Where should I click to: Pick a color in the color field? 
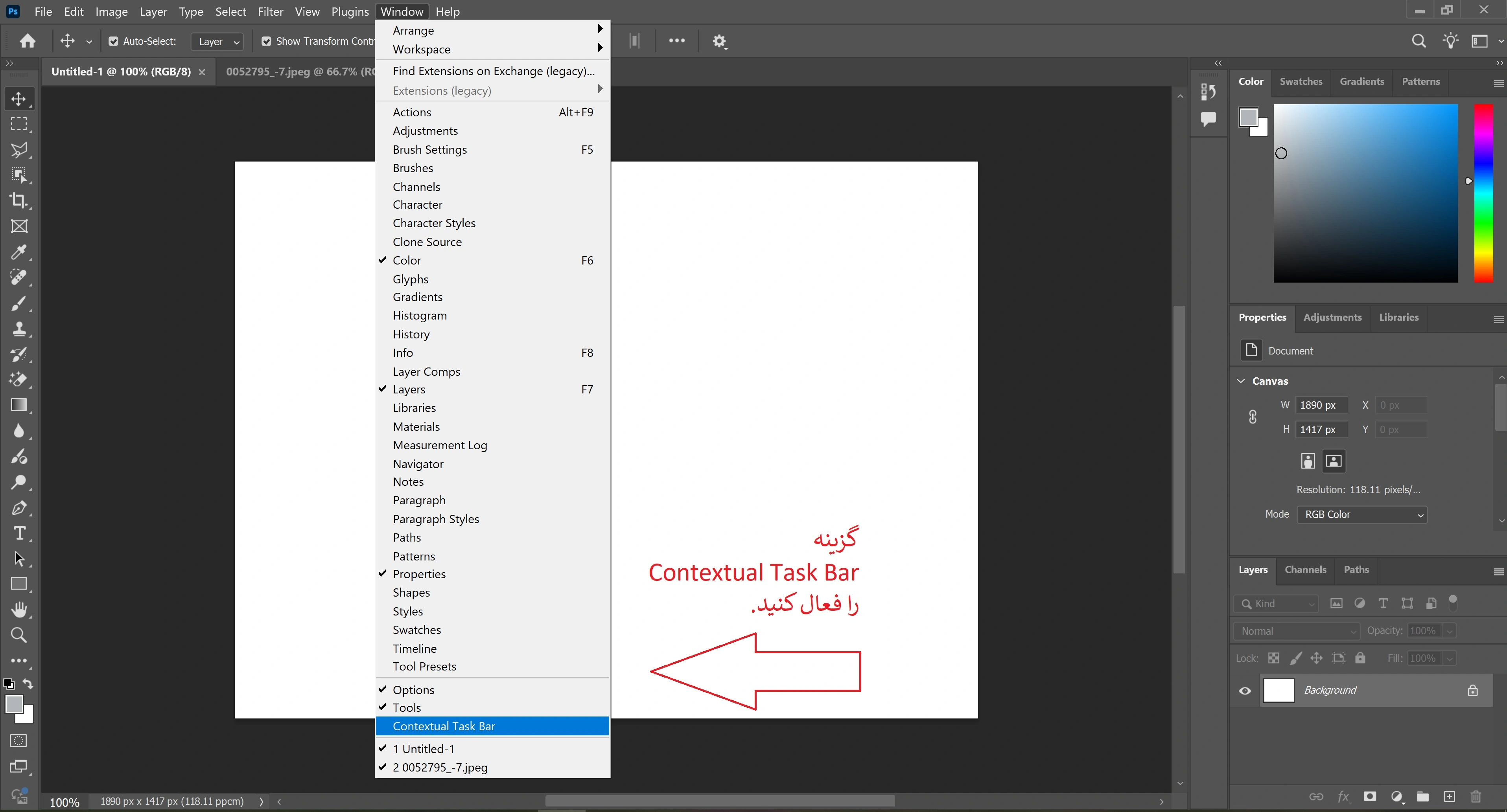coord(1365,193)
